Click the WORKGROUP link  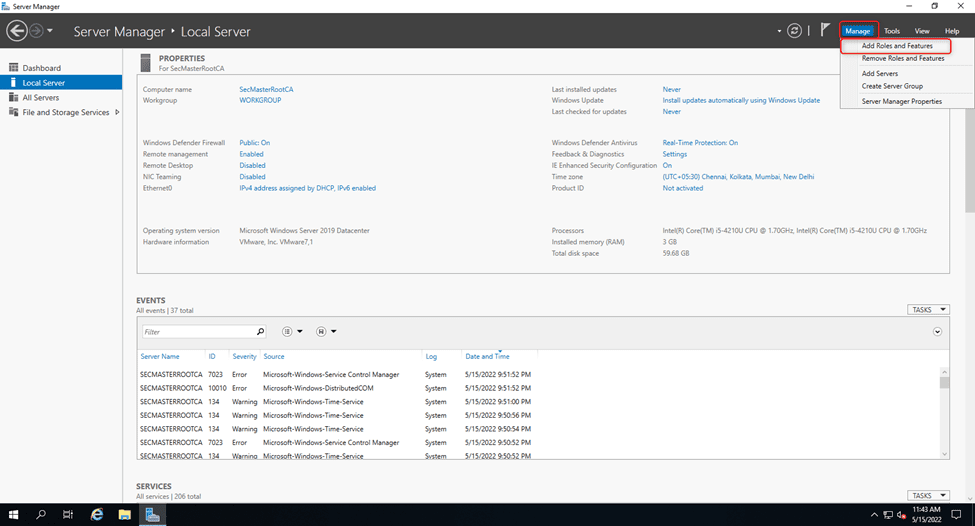coord(260,100)
